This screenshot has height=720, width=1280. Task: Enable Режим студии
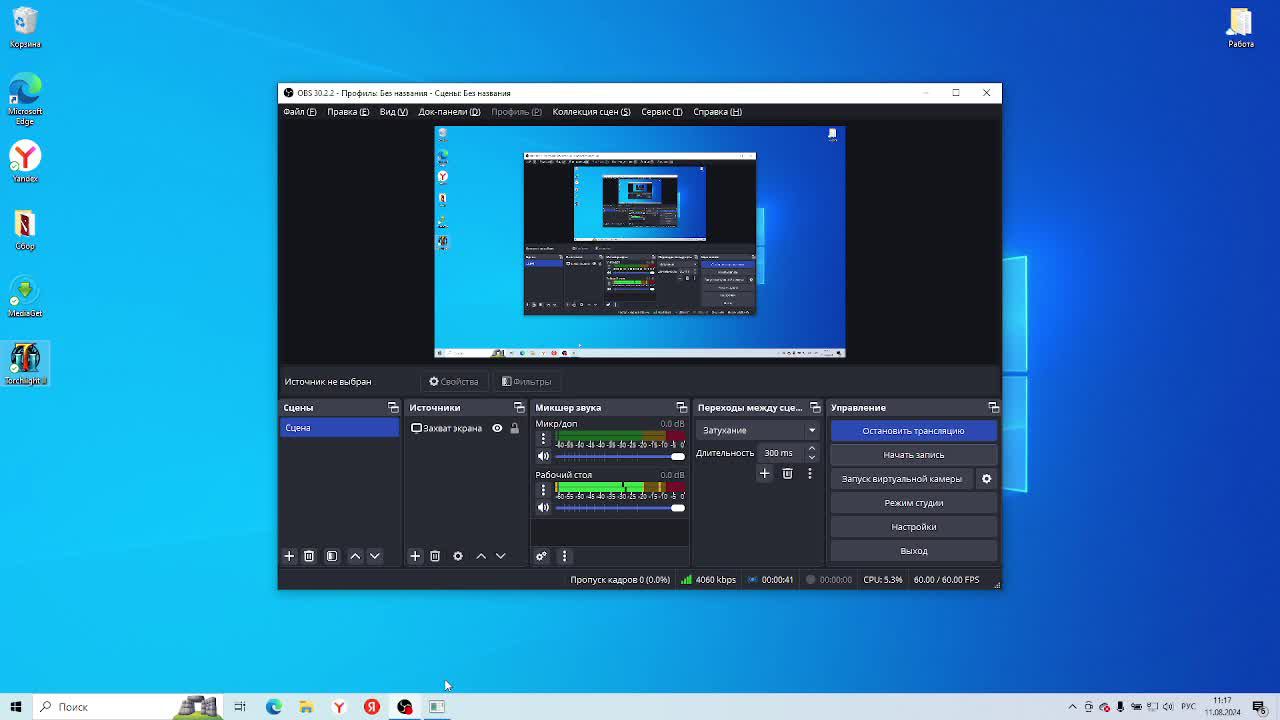(913, 503)
